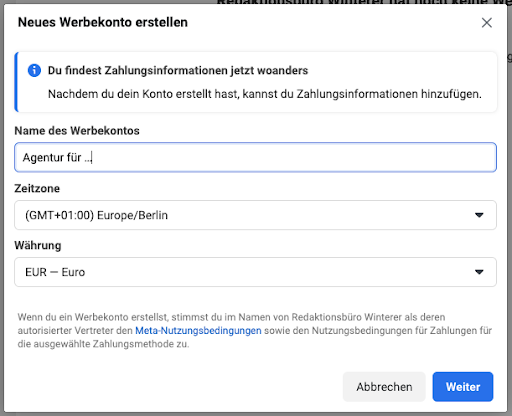Click the Abbrechen button
This screenshot has height=416, width=512.
tap(384, 387)
